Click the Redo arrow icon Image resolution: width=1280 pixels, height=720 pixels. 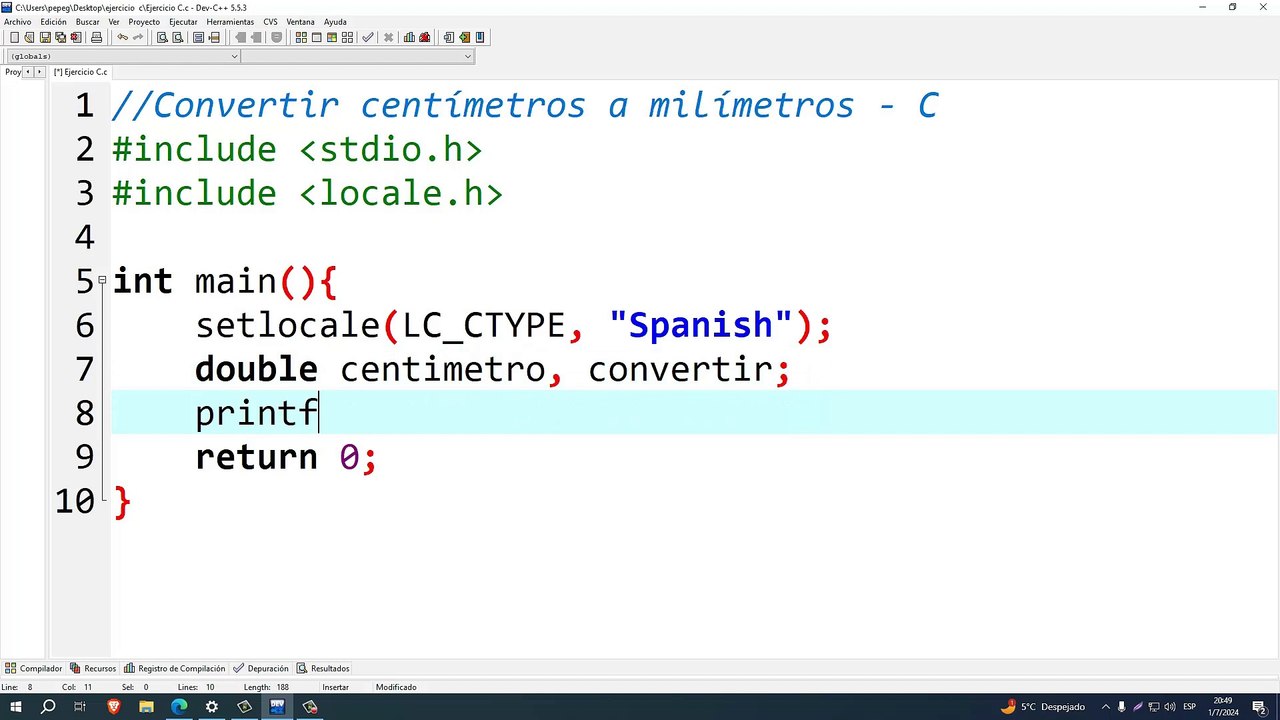pyautogui.click(x=138, y=38)
